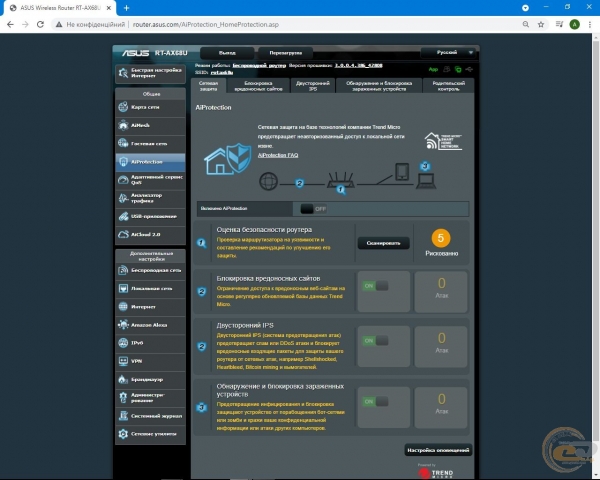
Task: Open Интернет WAN settings in sidebar
Action: [150, 307]
